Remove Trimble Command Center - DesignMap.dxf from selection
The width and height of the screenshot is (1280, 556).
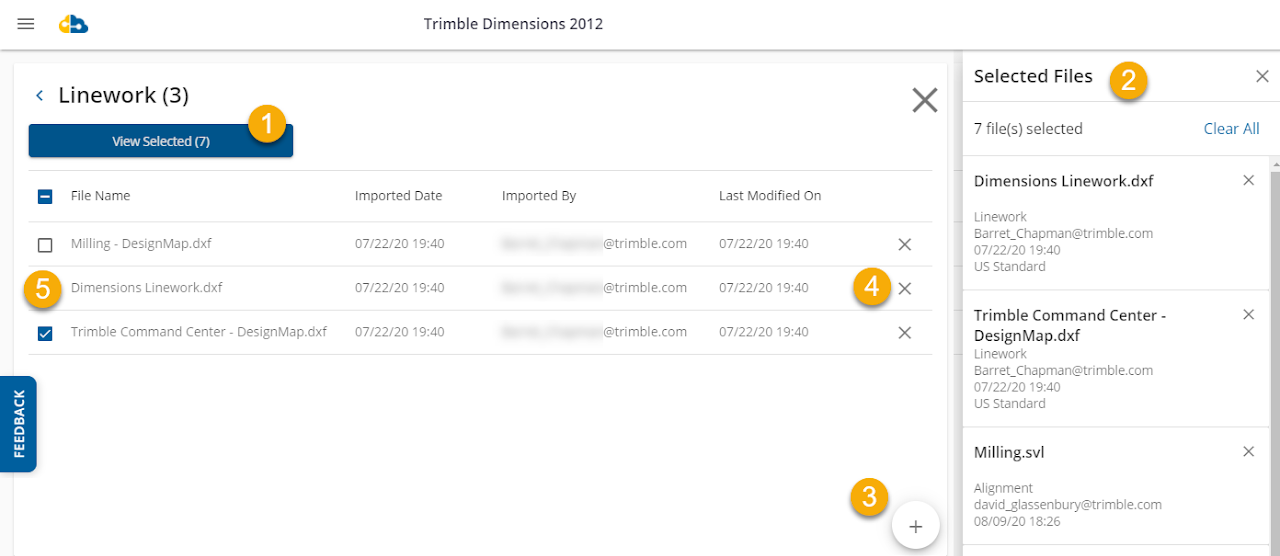[1248, 315]
